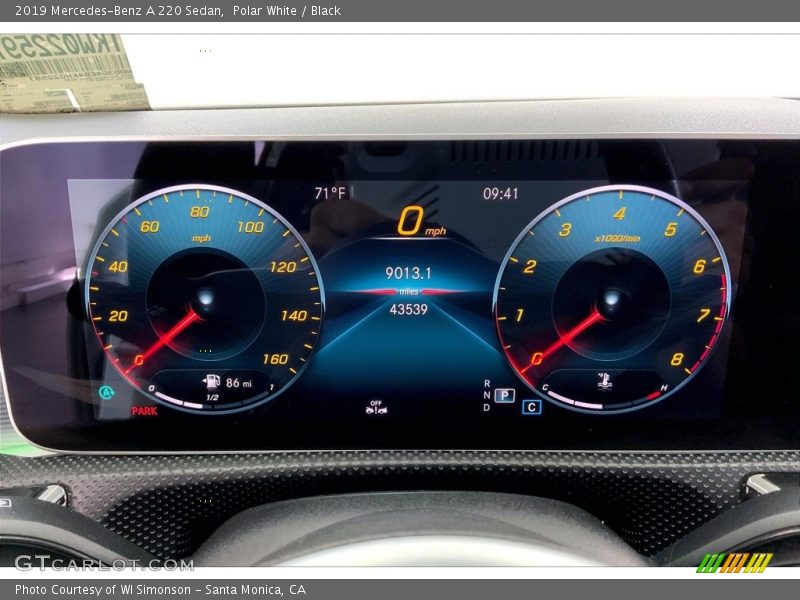Image resolution: width=800 pixels, height=600 pixels.
Task: Click the 9013.1 trip distance value
Action: [x=408, y=273]
